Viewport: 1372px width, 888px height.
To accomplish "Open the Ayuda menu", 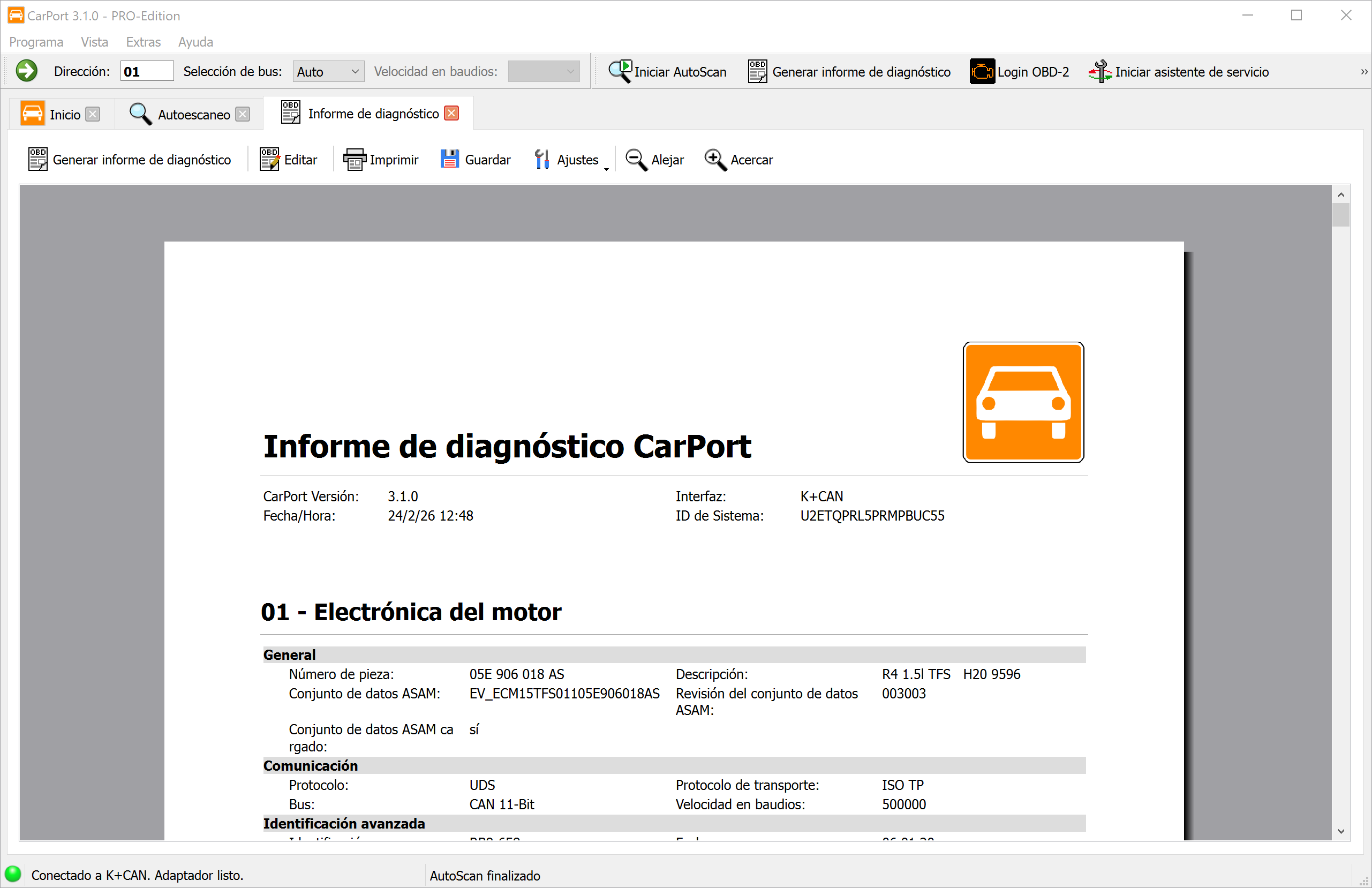I will click(195, 42).
